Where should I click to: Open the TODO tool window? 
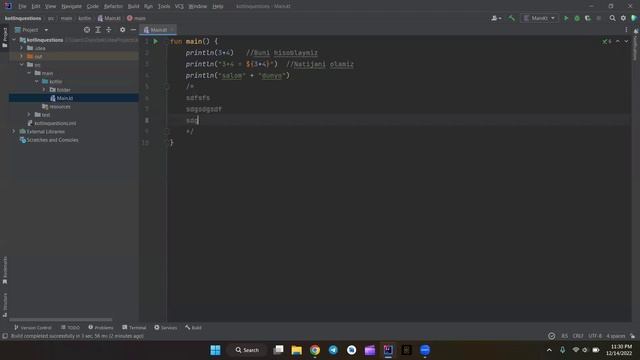click(x=70, y=327)
